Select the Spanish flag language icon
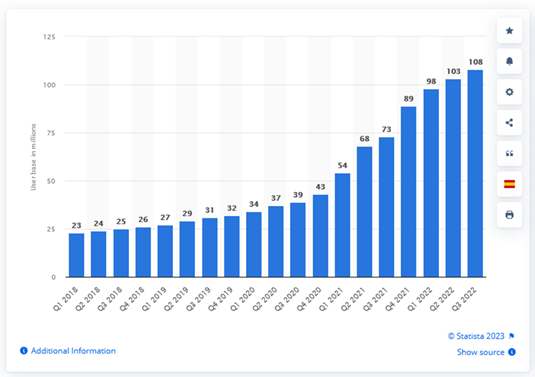 [509, 184]
